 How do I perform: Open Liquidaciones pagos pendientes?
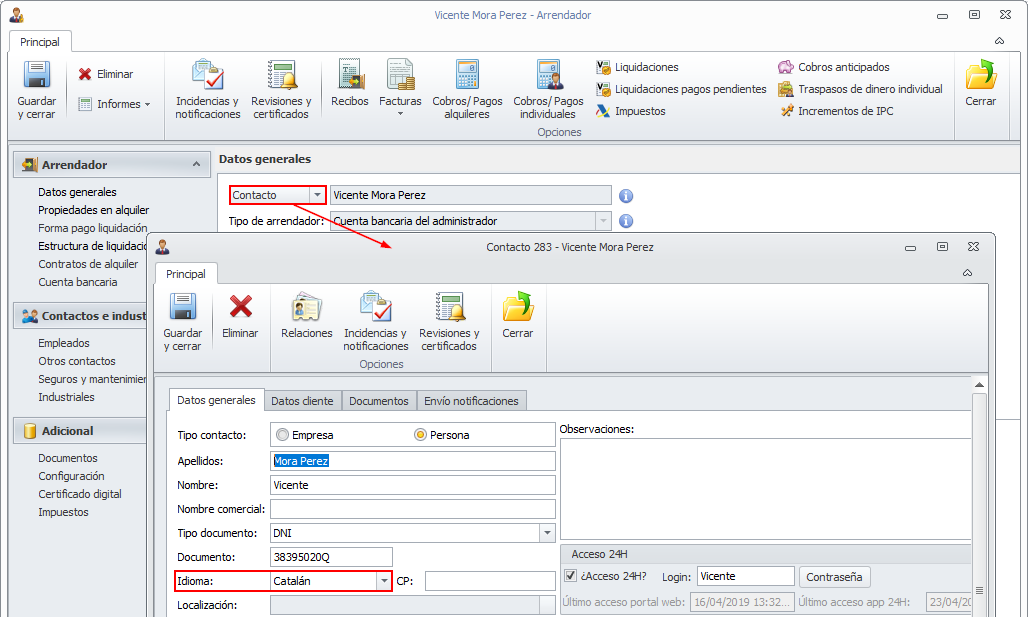point(681,89)
